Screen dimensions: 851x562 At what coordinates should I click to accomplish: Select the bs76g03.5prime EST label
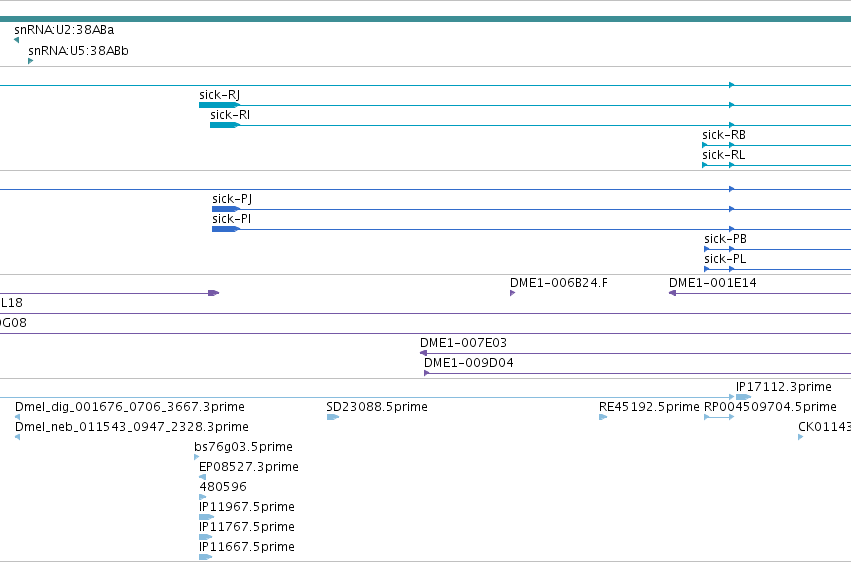click(243, 448)
